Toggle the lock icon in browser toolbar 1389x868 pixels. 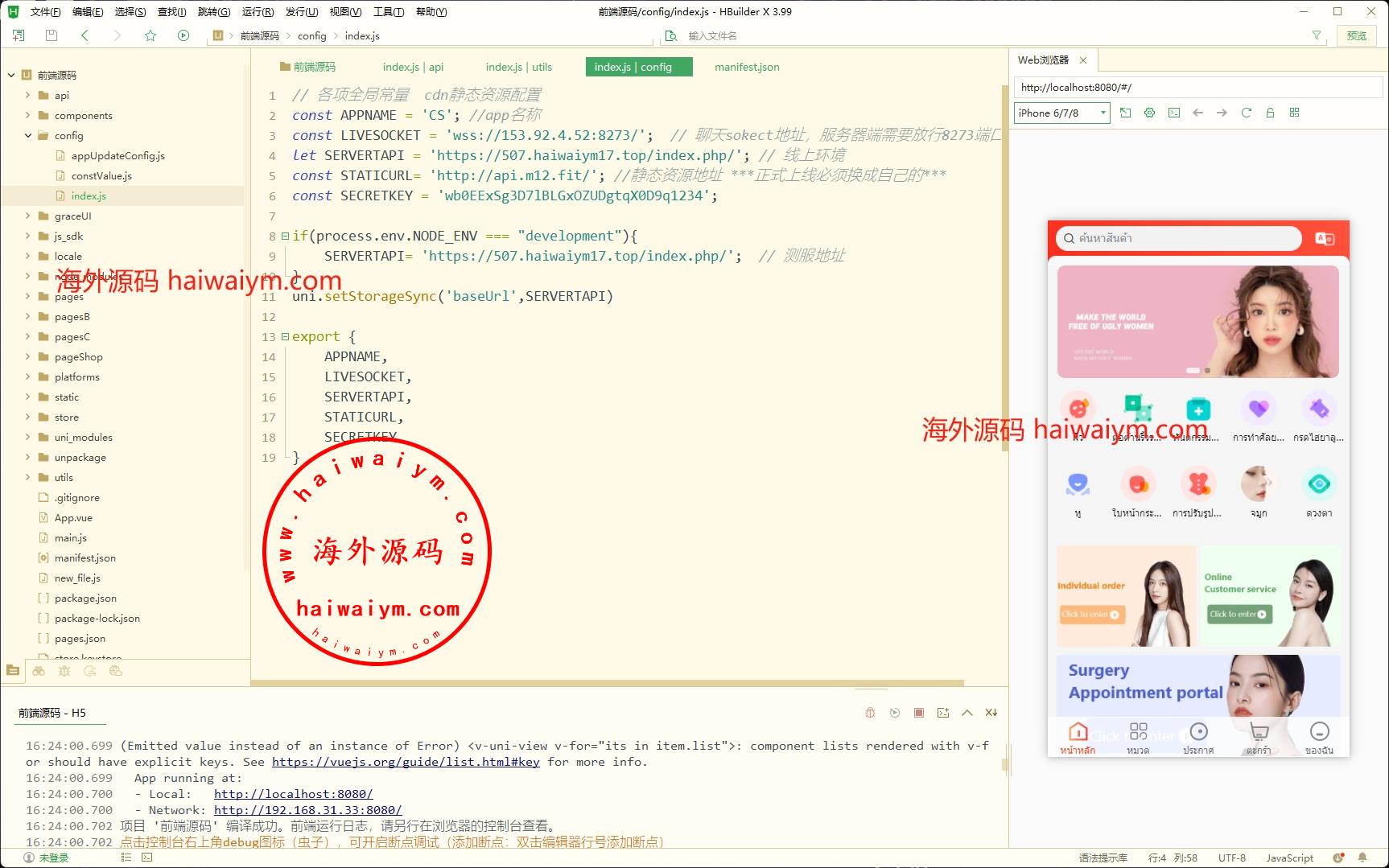point(1270,113)
